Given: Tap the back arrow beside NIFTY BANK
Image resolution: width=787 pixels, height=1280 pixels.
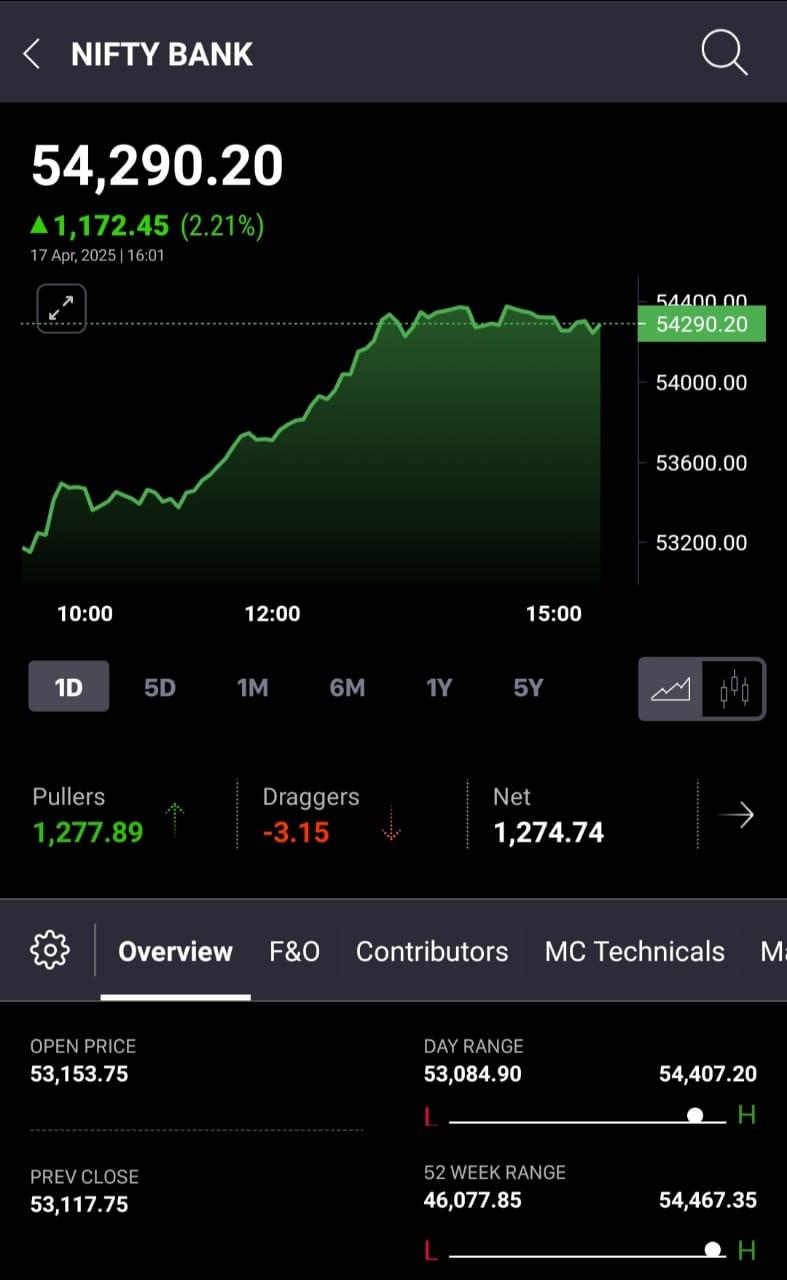Looking at the screenshot, I should coord(31,54).
